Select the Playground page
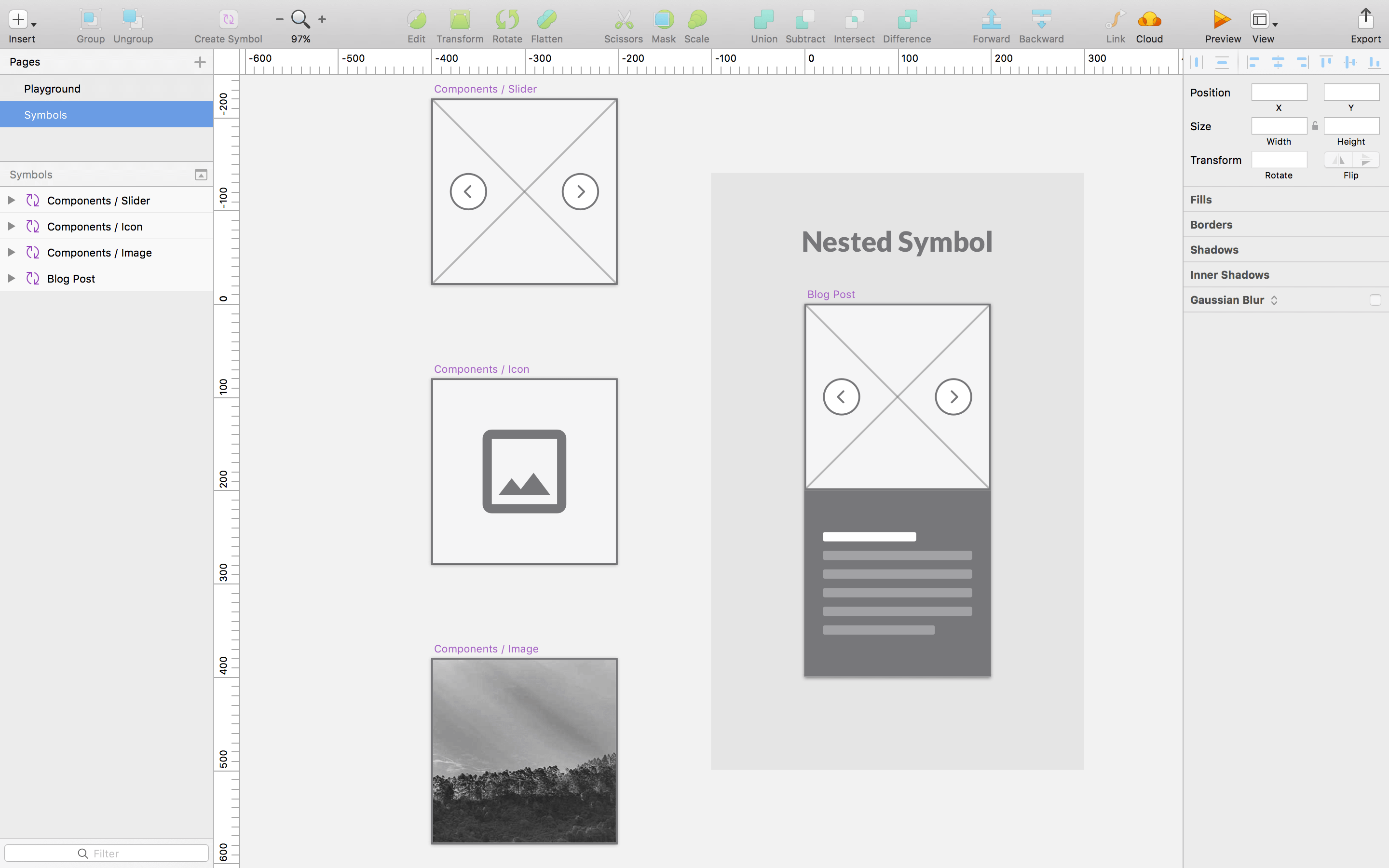Viewport: 1389px width, 868px height. (x=107, y=88)
